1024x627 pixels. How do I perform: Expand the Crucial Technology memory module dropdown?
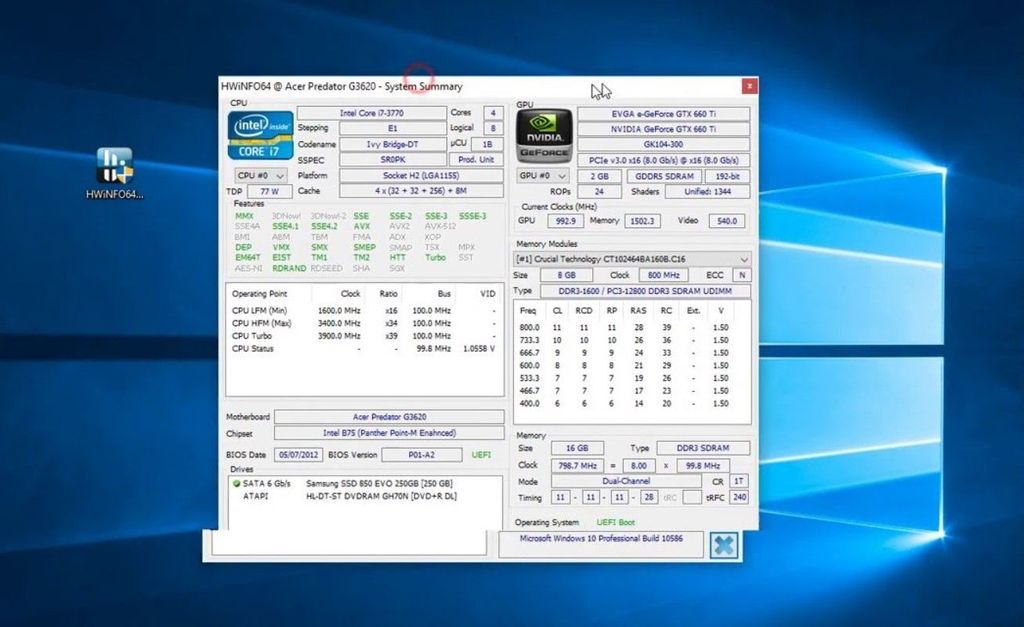tap(632, 259)
